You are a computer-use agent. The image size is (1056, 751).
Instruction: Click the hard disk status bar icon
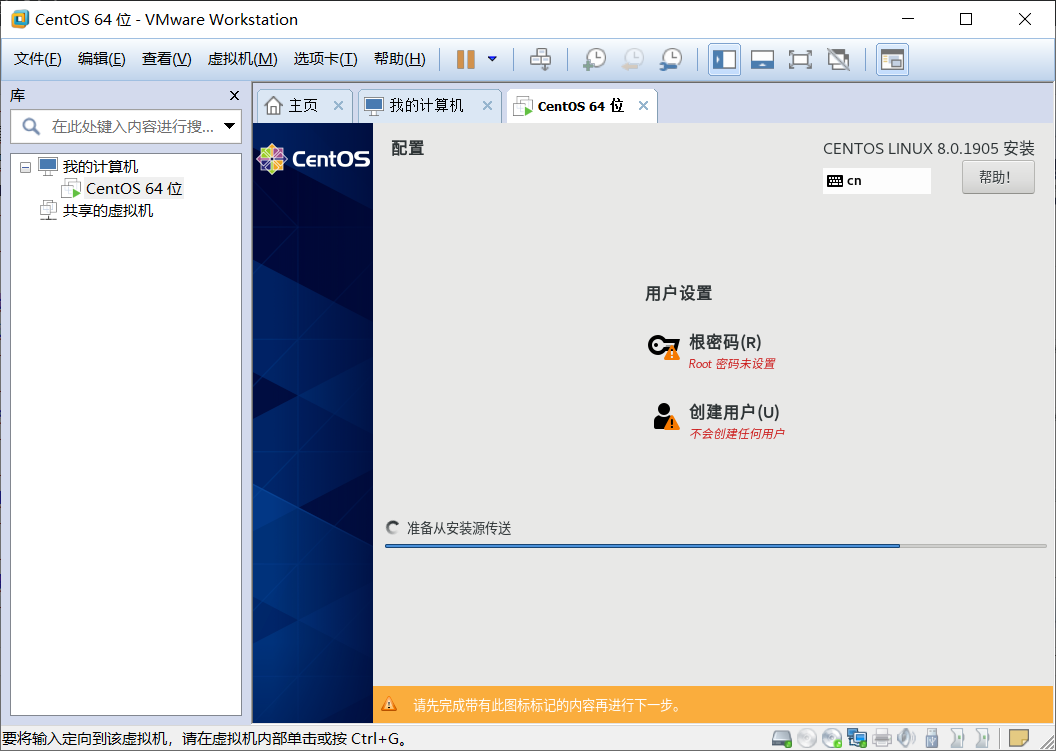pos(782,738)
